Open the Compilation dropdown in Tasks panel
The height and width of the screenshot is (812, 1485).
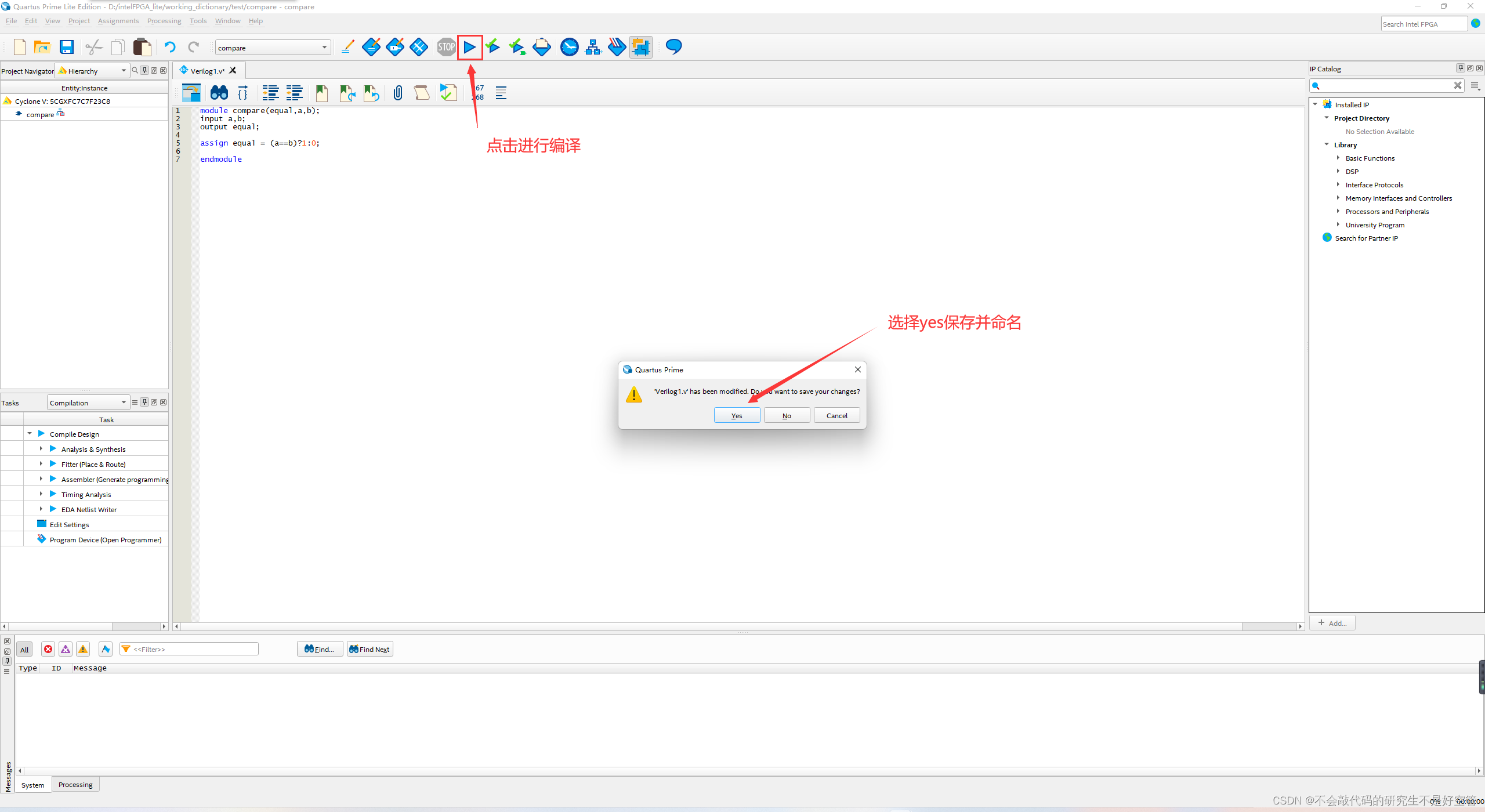[x=87, y=403]
